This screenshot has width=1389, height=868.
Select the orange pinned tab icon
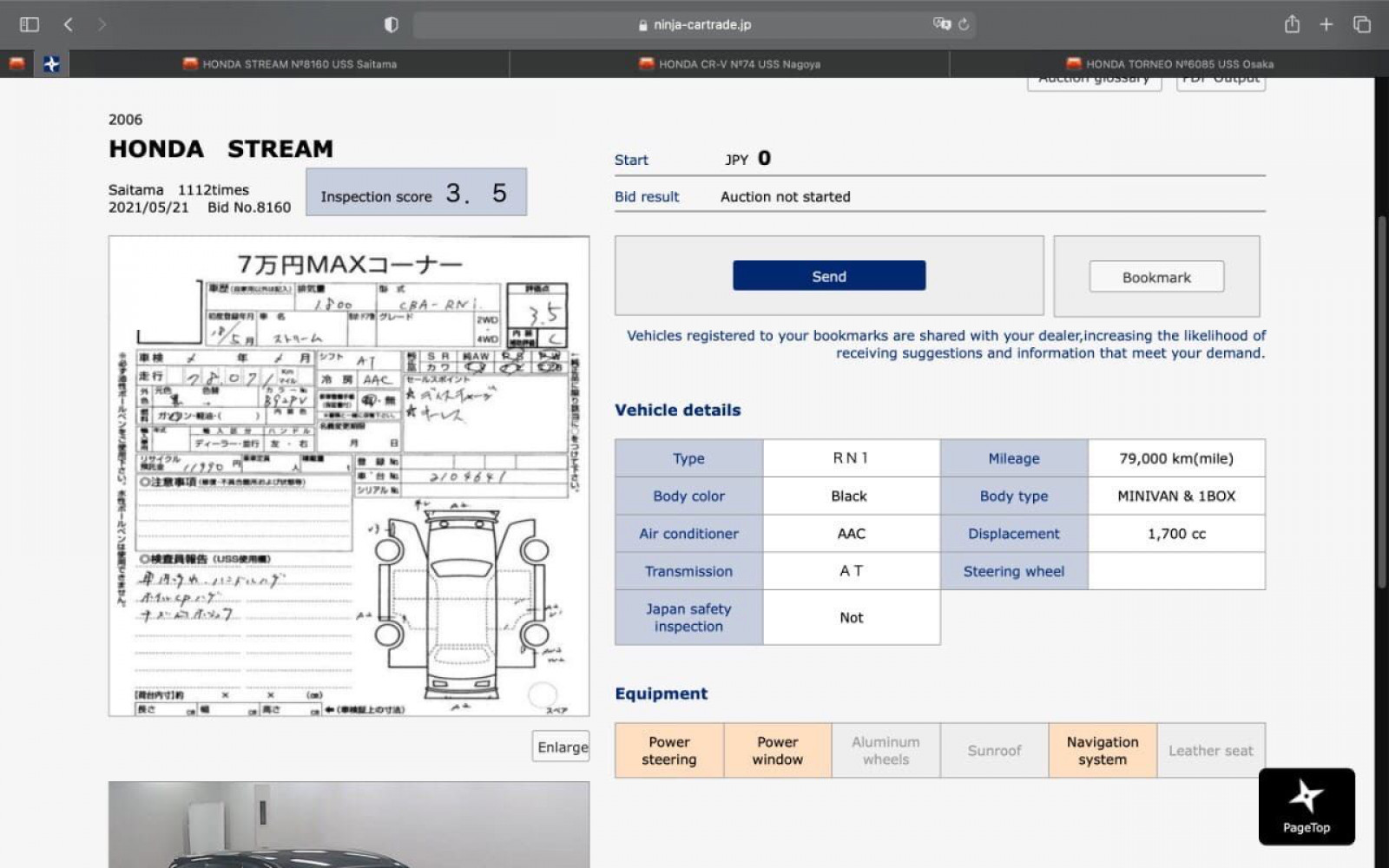click(x=16, y=63)
